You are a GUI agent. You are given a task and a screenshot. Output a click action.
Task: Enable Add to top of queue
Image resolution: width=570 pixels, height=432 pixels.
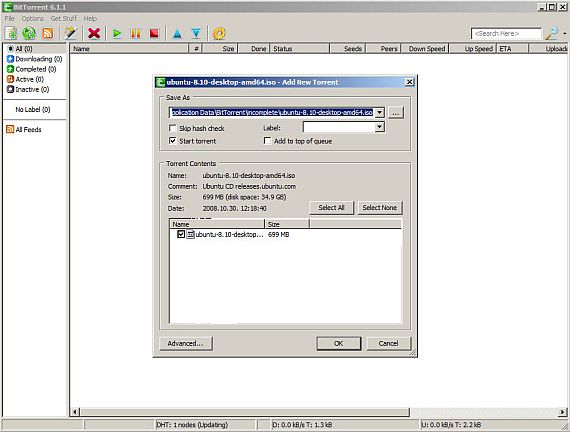click(268, 141)
